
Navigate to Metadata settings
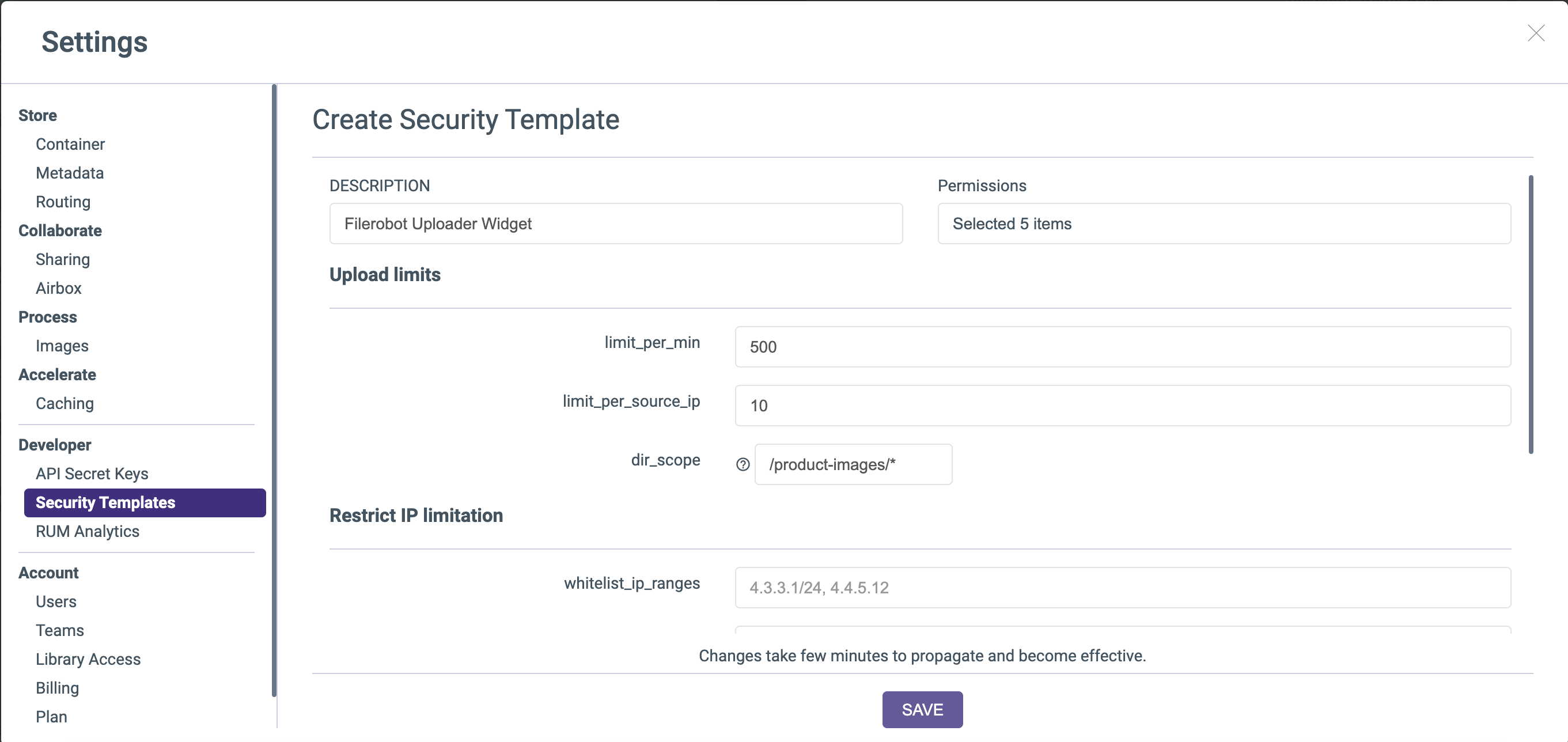coord(69,173)
